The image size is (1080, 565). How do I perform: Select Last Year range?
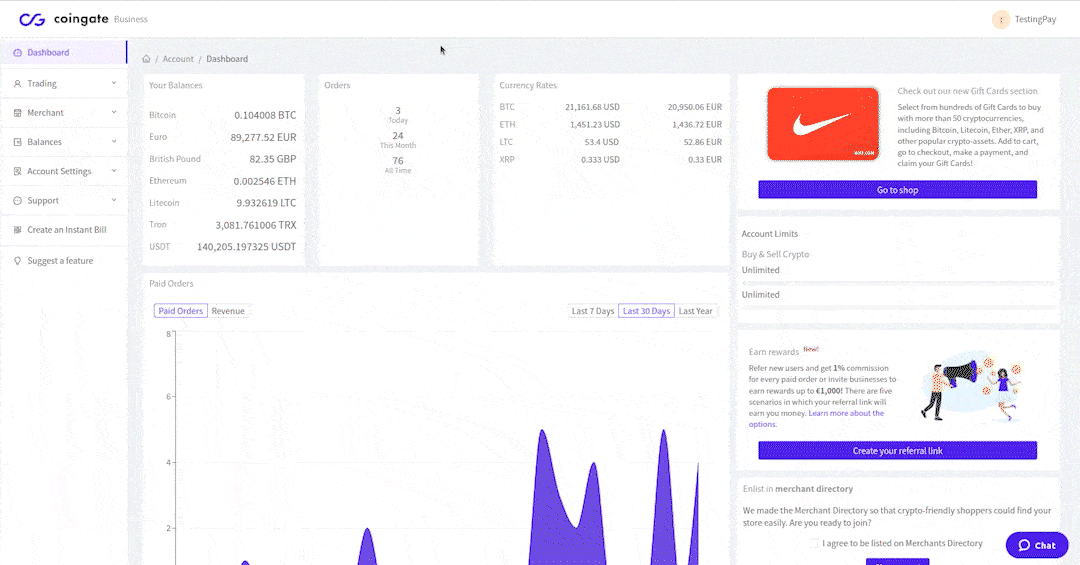point(696,311)
